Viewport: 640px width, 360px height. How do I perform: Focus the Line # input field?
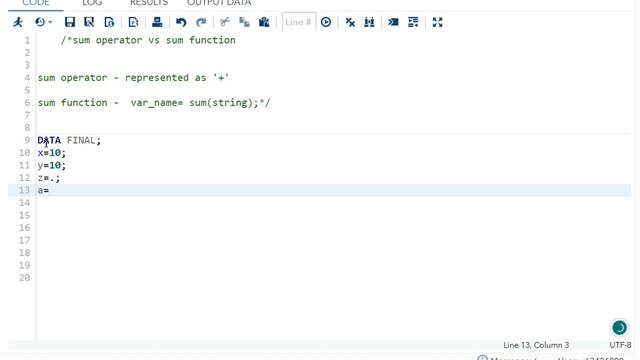point(299,22)
